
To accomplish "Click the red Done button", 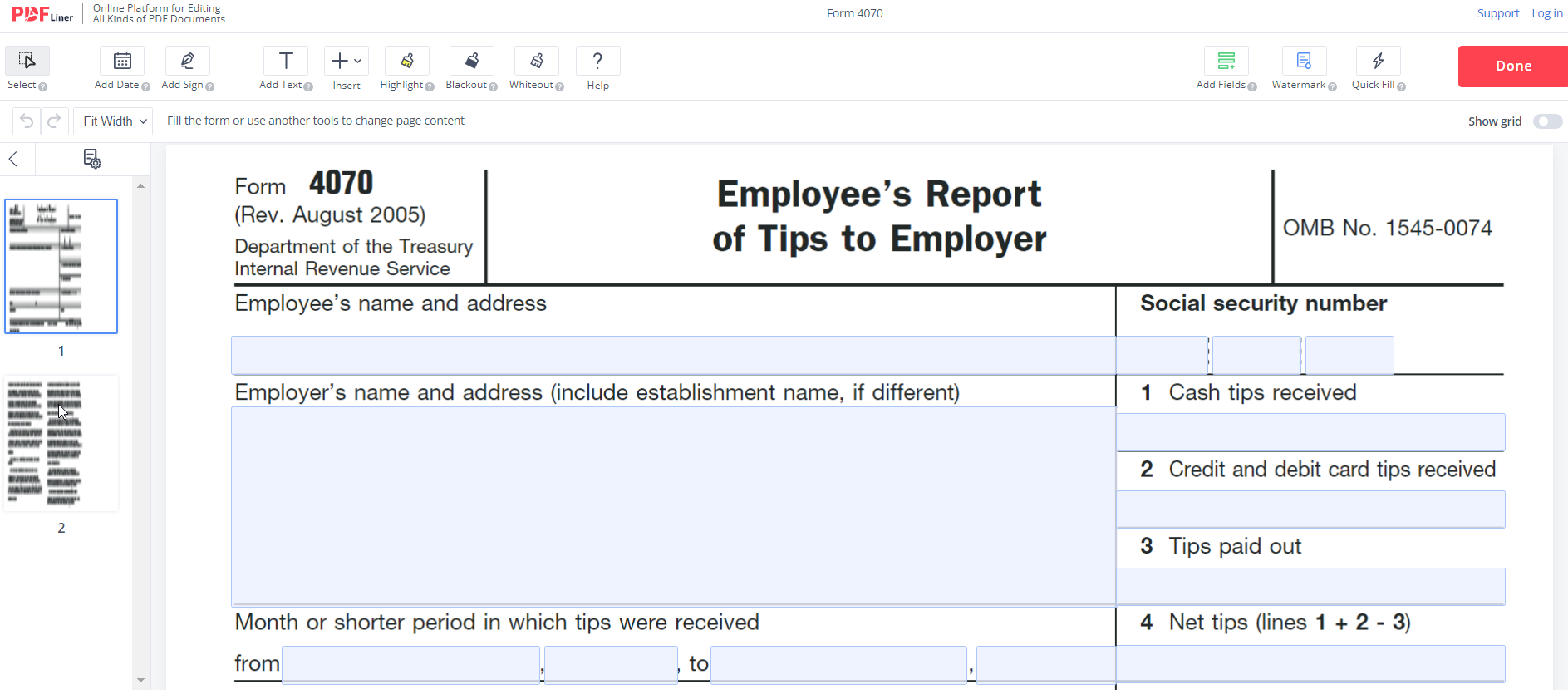I will click(x=1512, y=66).
